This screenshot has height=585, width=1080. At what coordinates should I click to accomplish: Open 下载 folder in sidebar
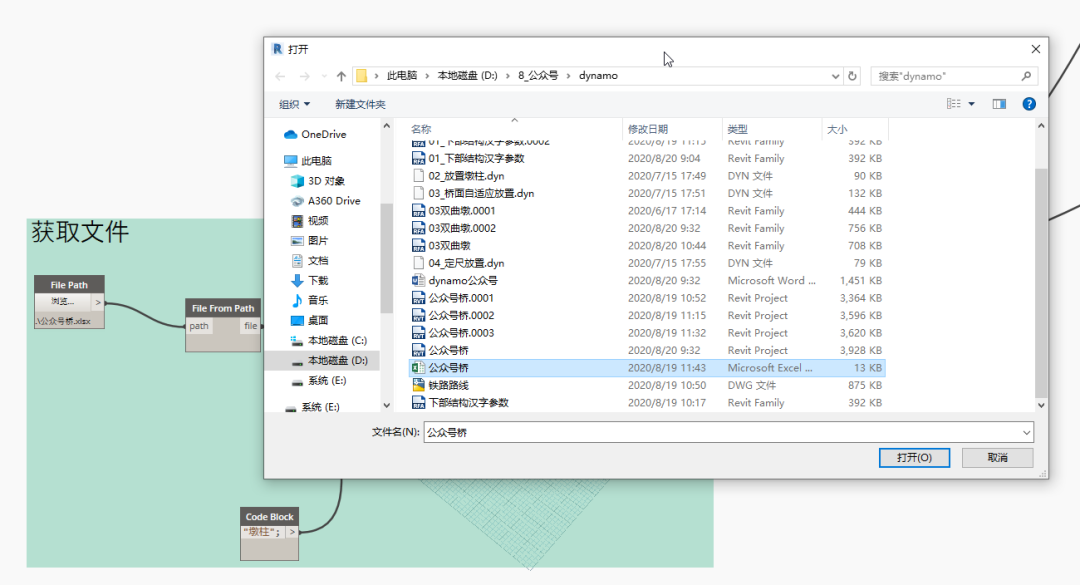[x=309, y=280]
